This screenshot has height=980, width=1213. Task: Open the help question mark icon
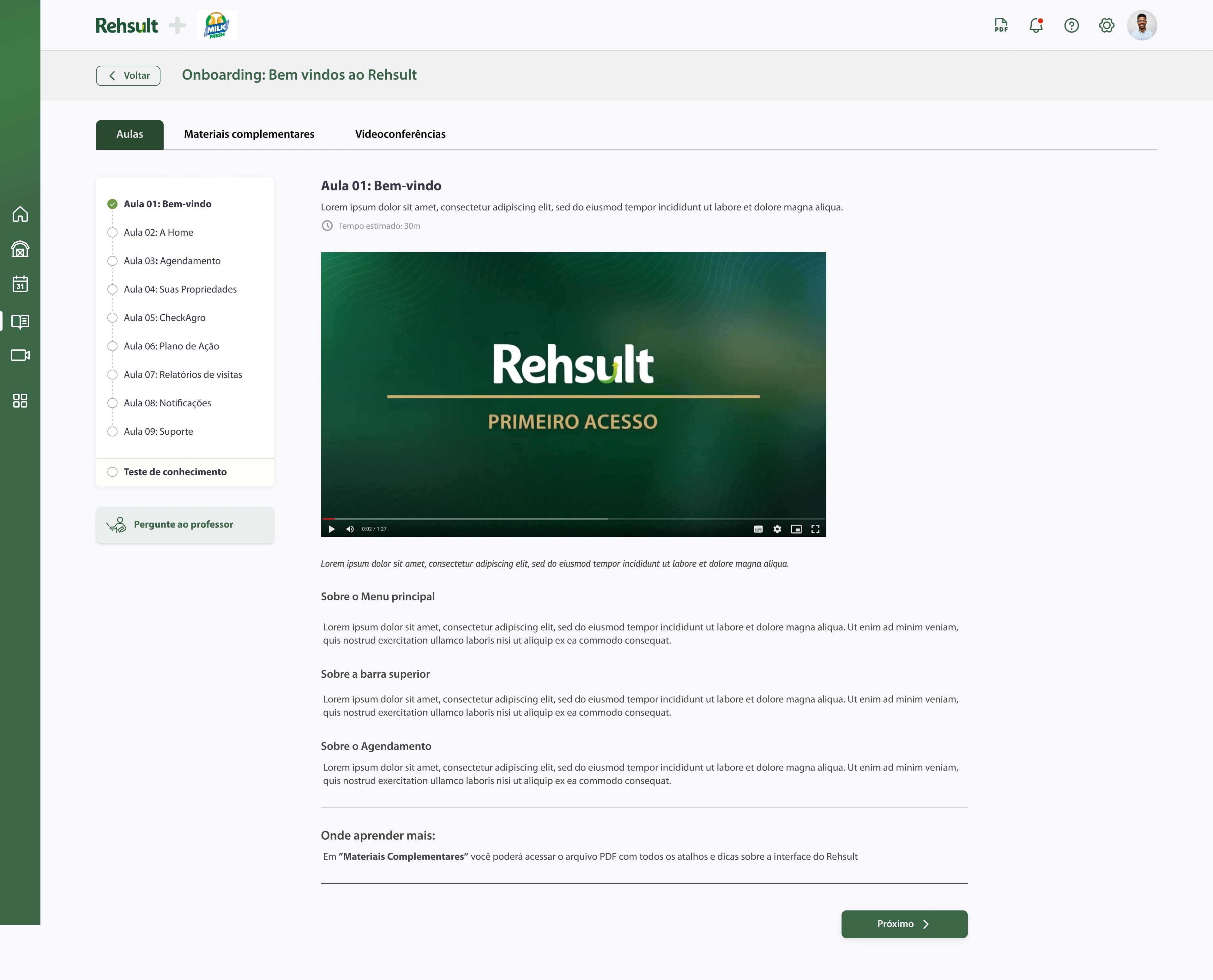[x=1071, y=25]
